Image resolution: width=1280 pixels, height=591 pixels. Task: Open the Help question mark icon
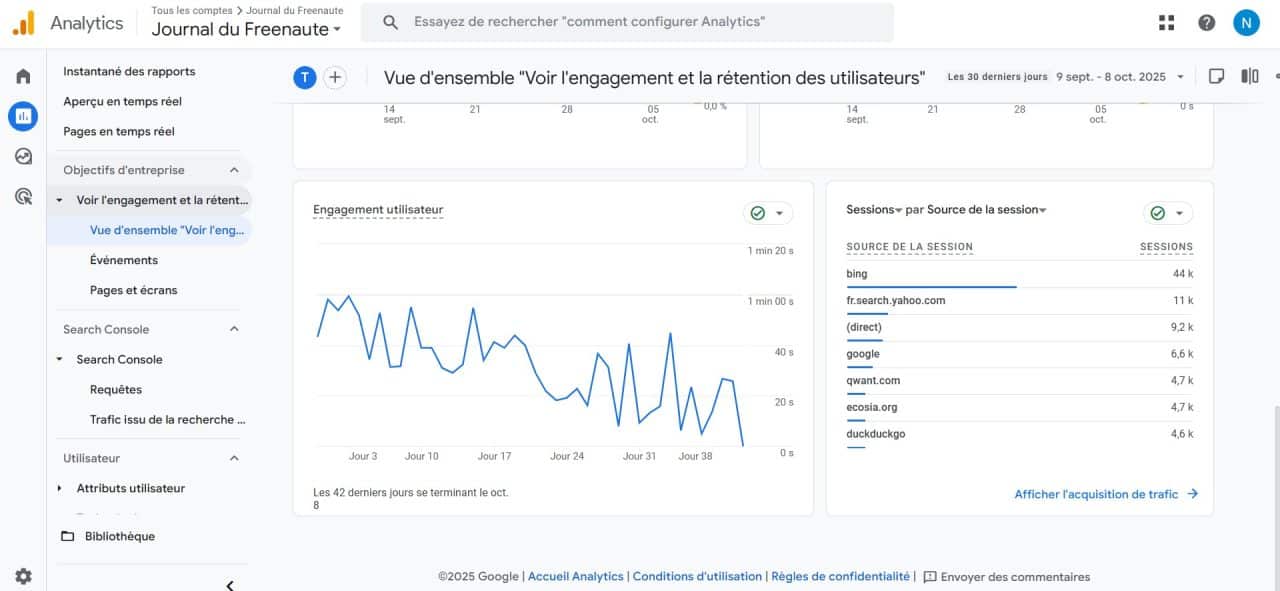pos(1207,23)
